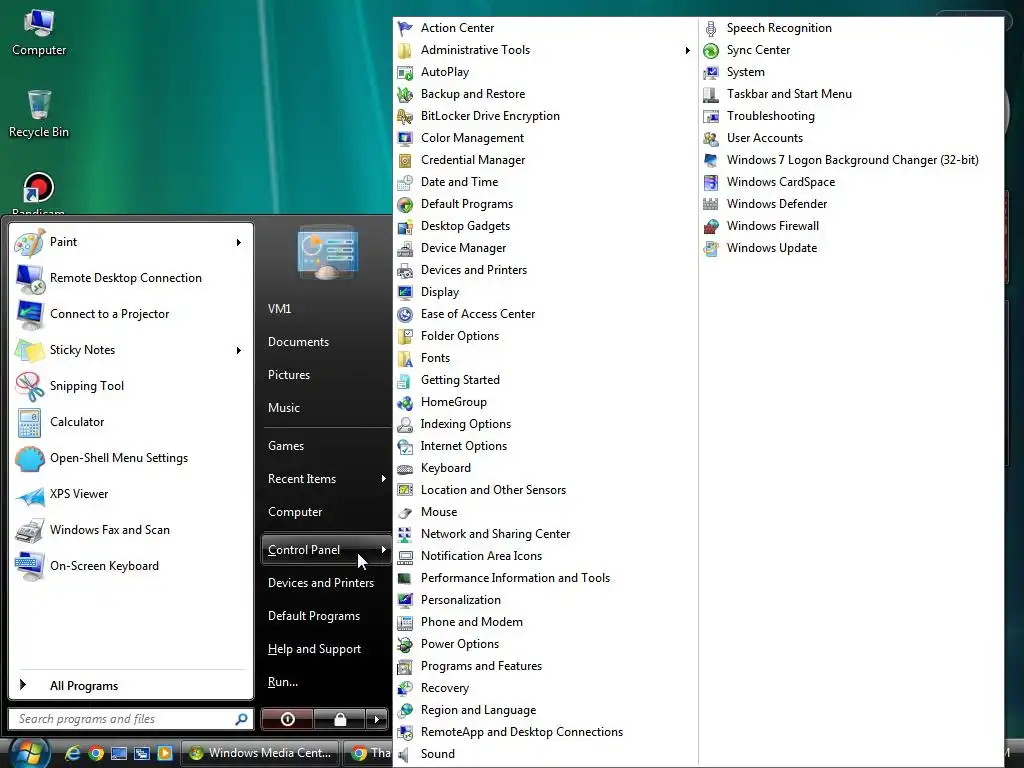Click the Device Manager icon
The image size is (1024, 768).
(405, 248)
